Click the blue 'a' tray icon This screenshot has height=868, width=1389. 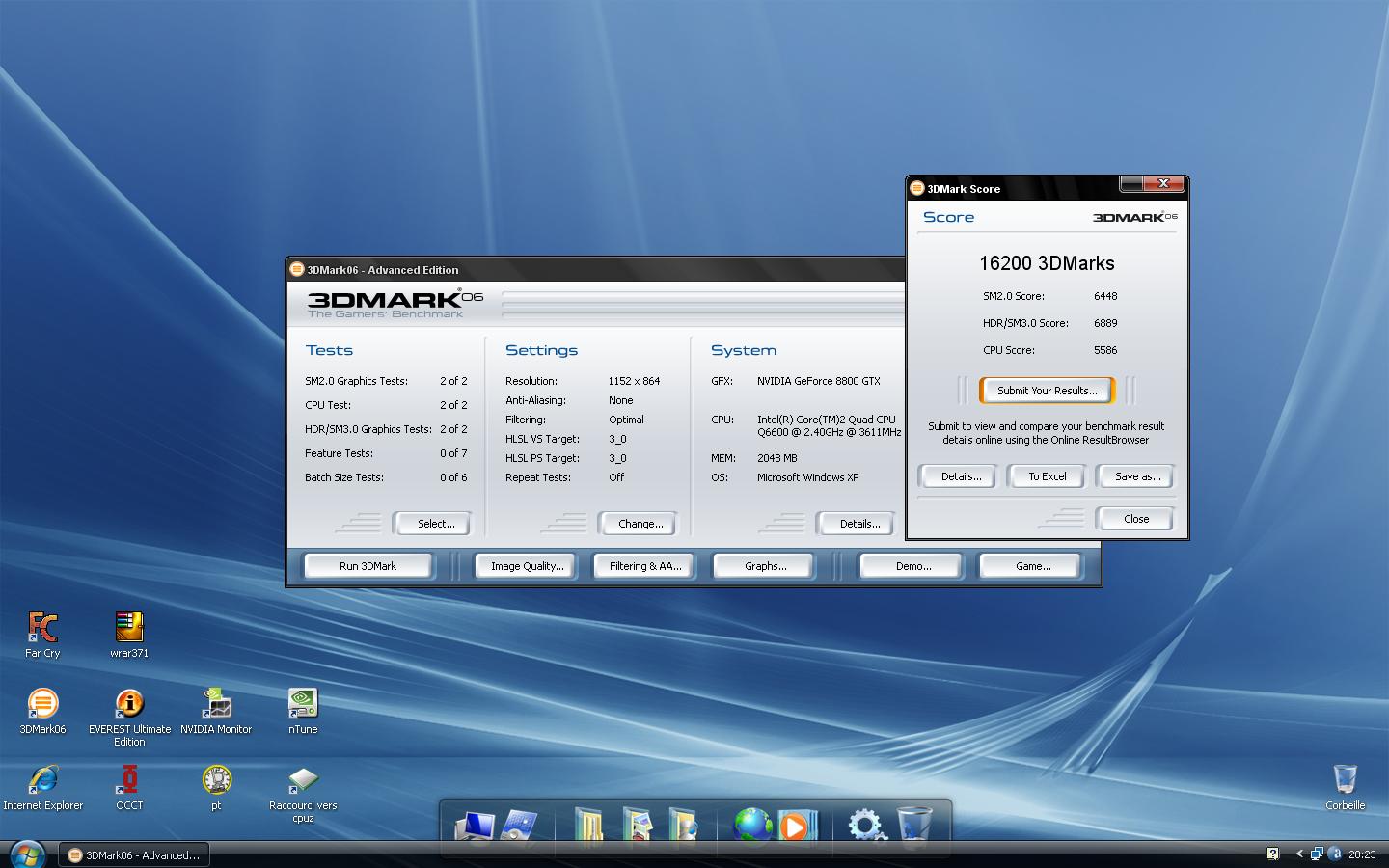point(1335,854)
